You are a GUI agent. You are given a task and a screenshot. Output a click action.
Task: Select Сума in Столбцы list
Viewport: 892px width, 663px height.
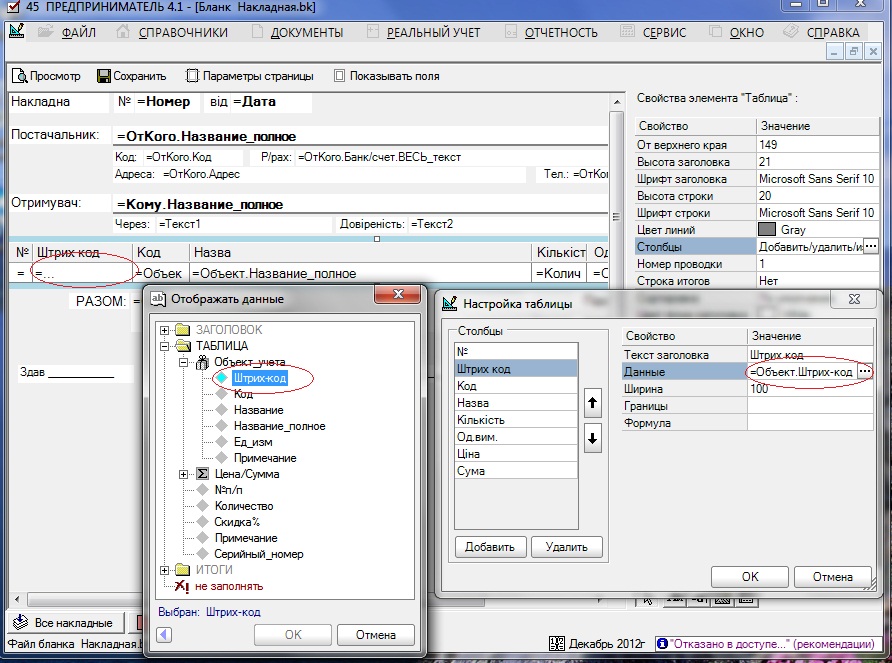[515, 471]
